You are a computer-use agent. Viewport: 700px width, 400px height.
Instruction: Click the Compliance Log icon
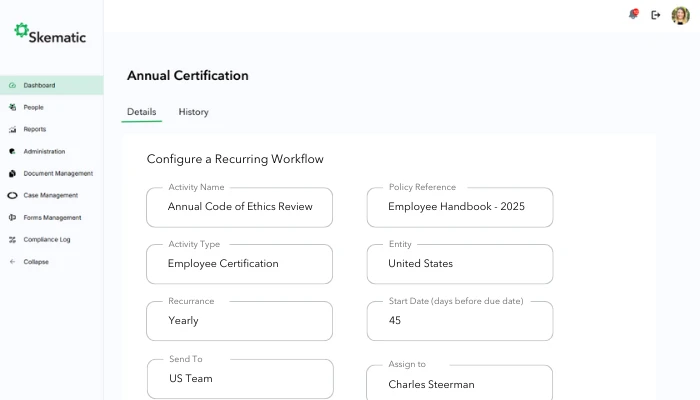click(12, 239)
